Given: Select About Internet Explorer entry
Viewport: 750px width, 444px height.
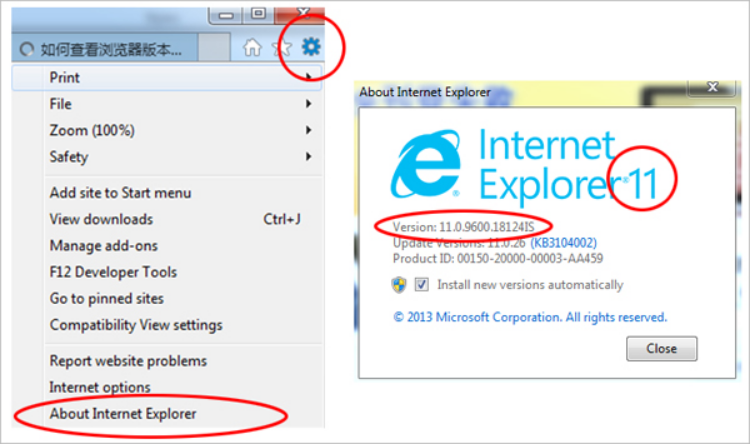Looking at the screenshot, I should pyautogui.click(x=167, y=413).
